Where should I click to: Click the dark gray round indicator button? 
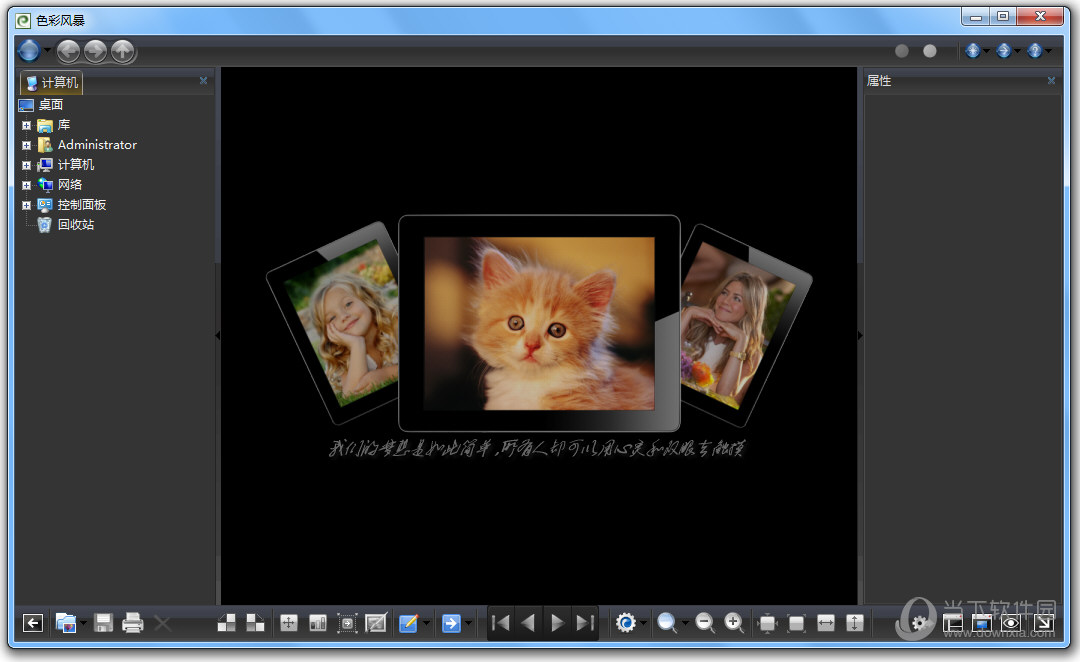[902, 51]
